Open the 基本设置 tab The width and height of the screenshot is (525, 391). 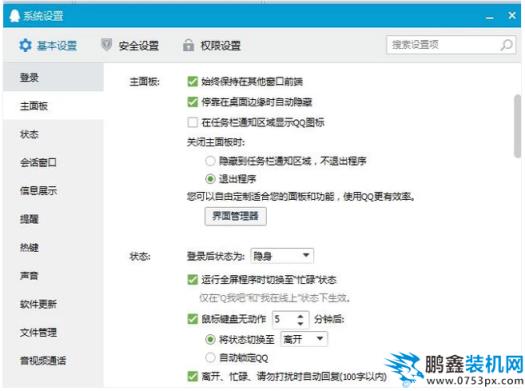pos(48,45)
